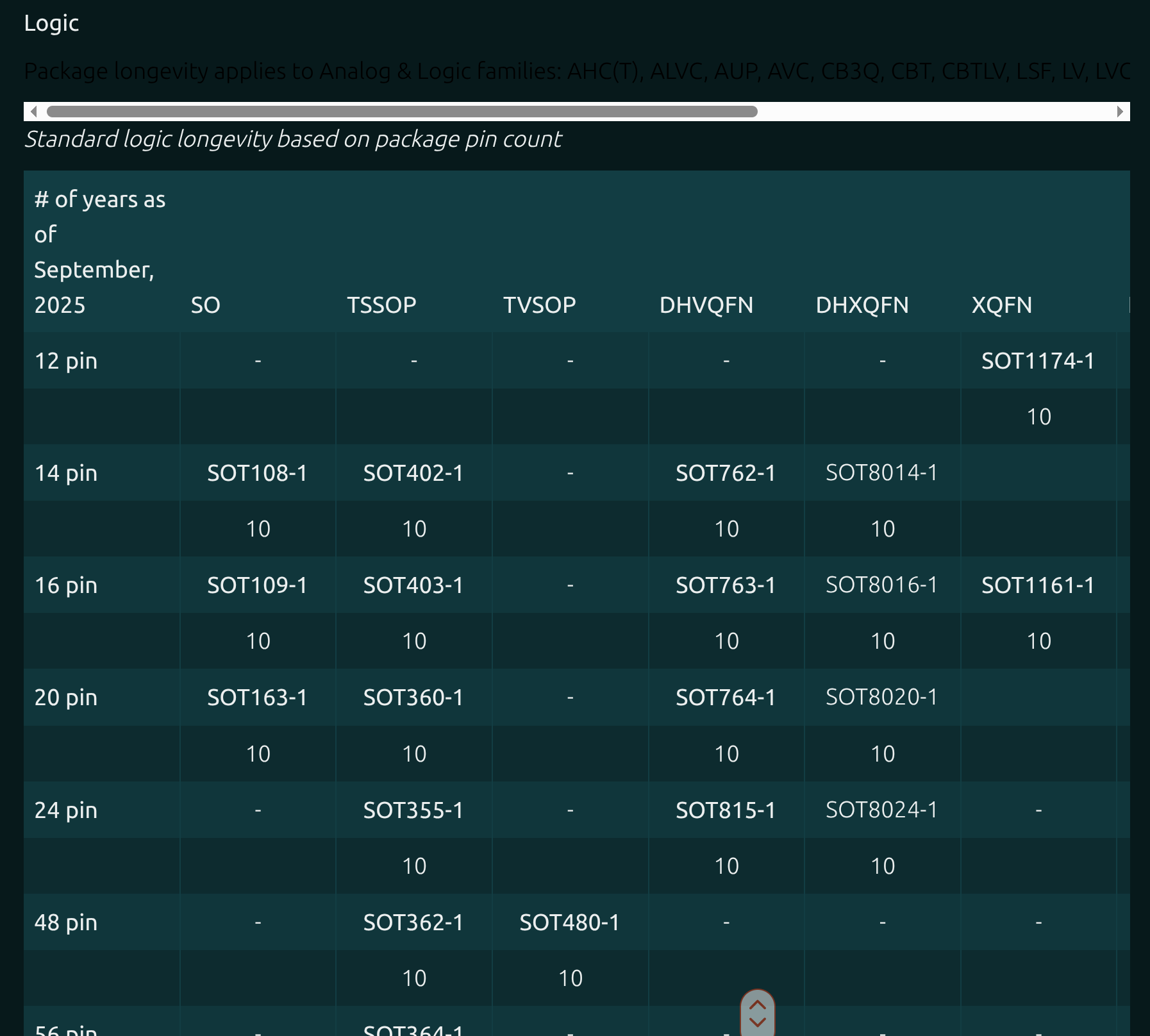Open the SOT1174-1 package link
The height and width of the screenshot is (1036, 1150).
click(x=1038, y=361)
